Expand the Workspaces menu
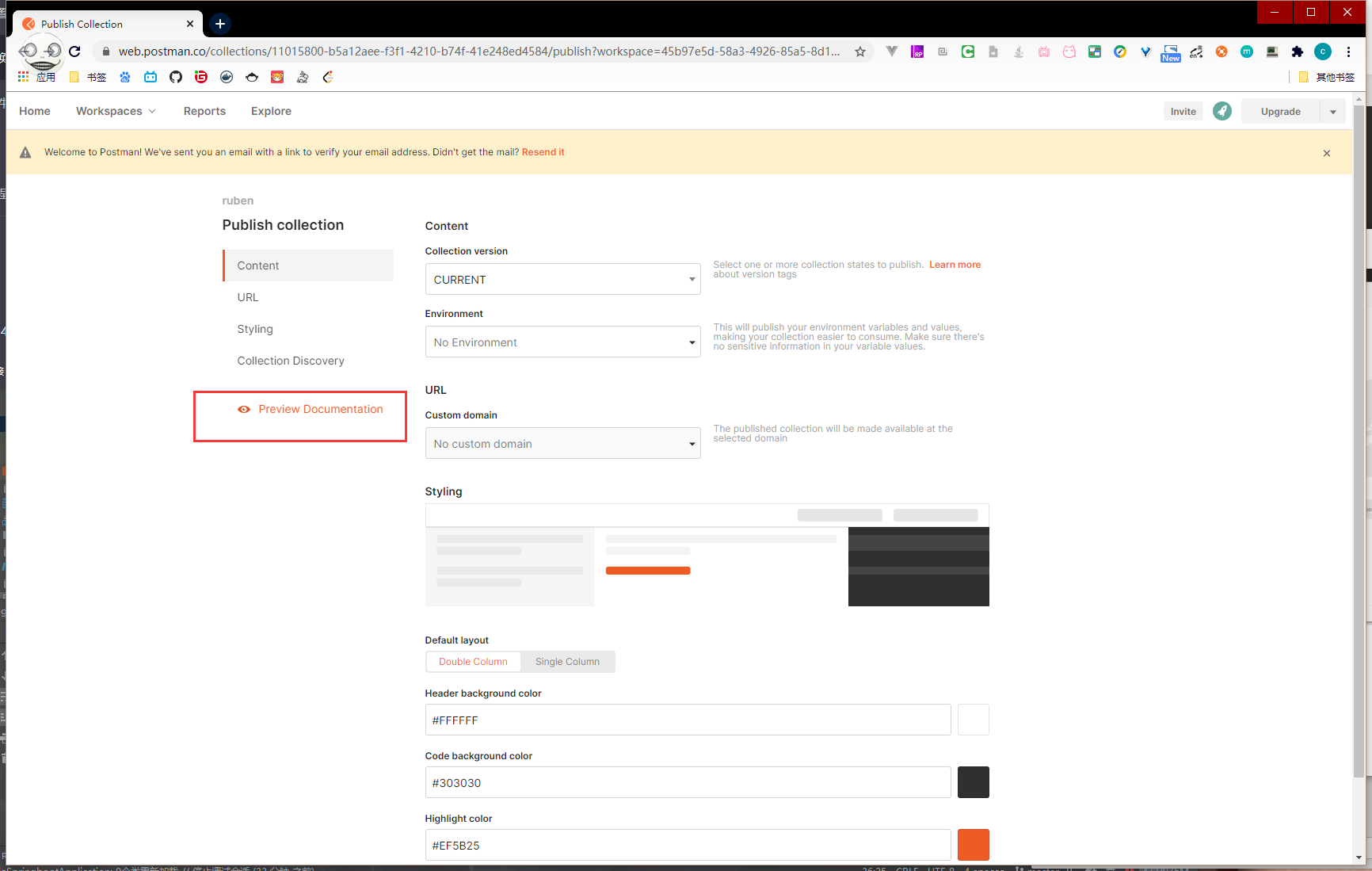Screen dimensions: 1372x871 tap(116, 111)
